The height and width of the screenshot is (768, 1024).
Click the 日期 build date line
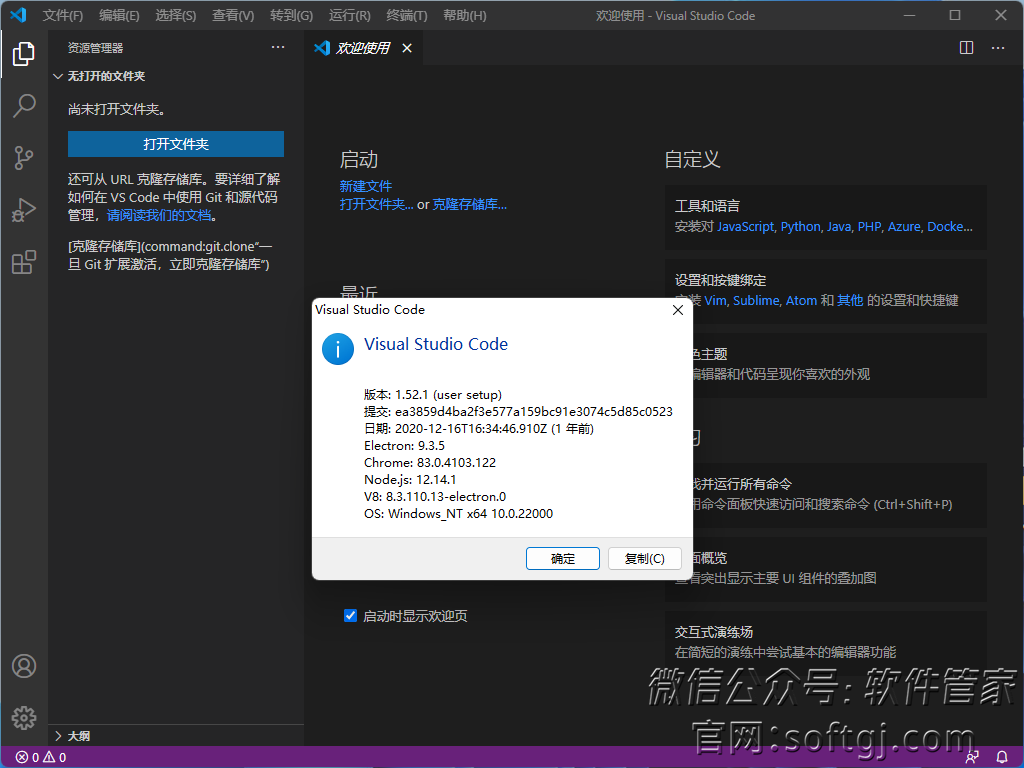[x=479, y=428]
